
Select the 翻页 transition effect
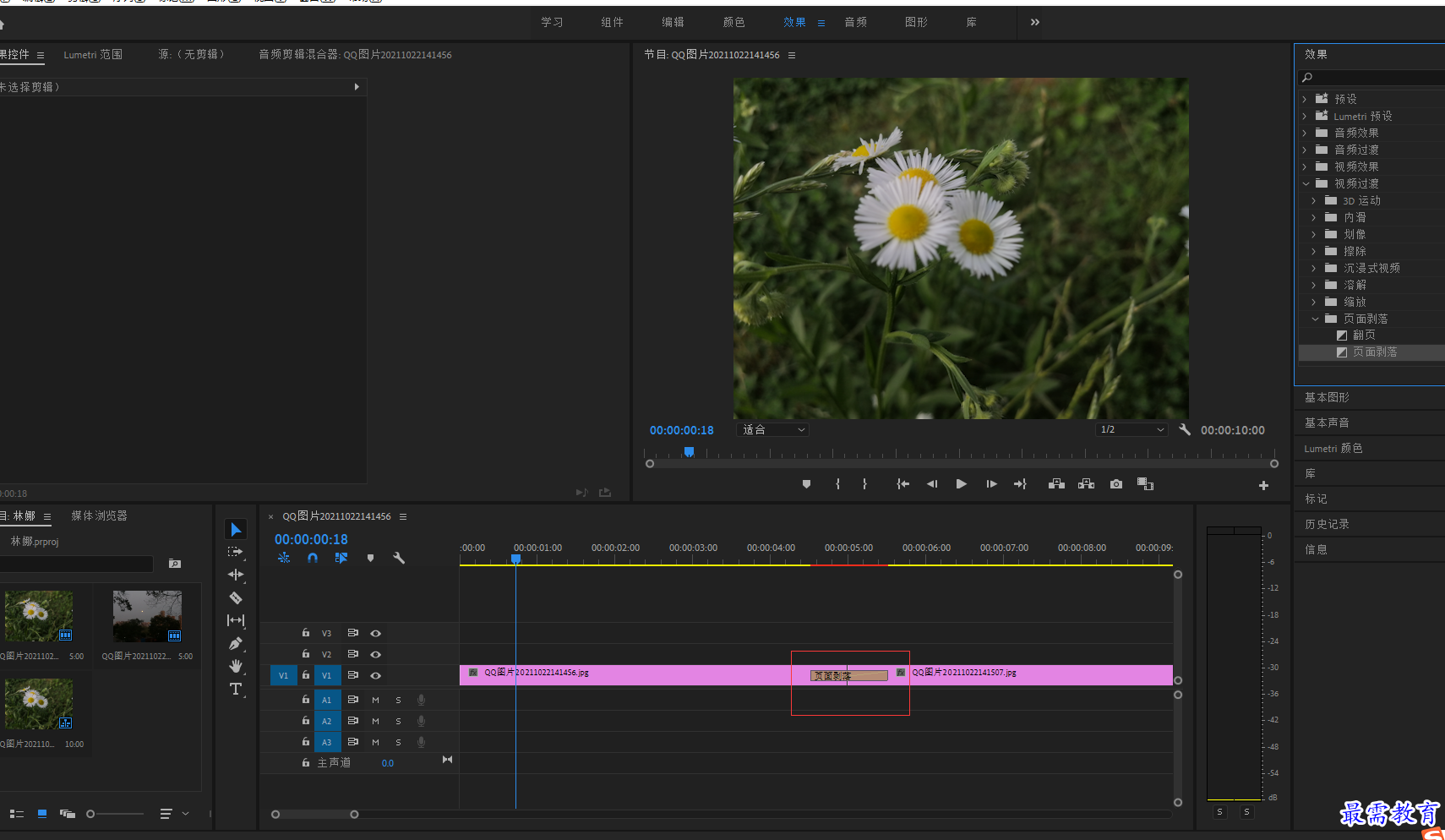(1364, 335)
